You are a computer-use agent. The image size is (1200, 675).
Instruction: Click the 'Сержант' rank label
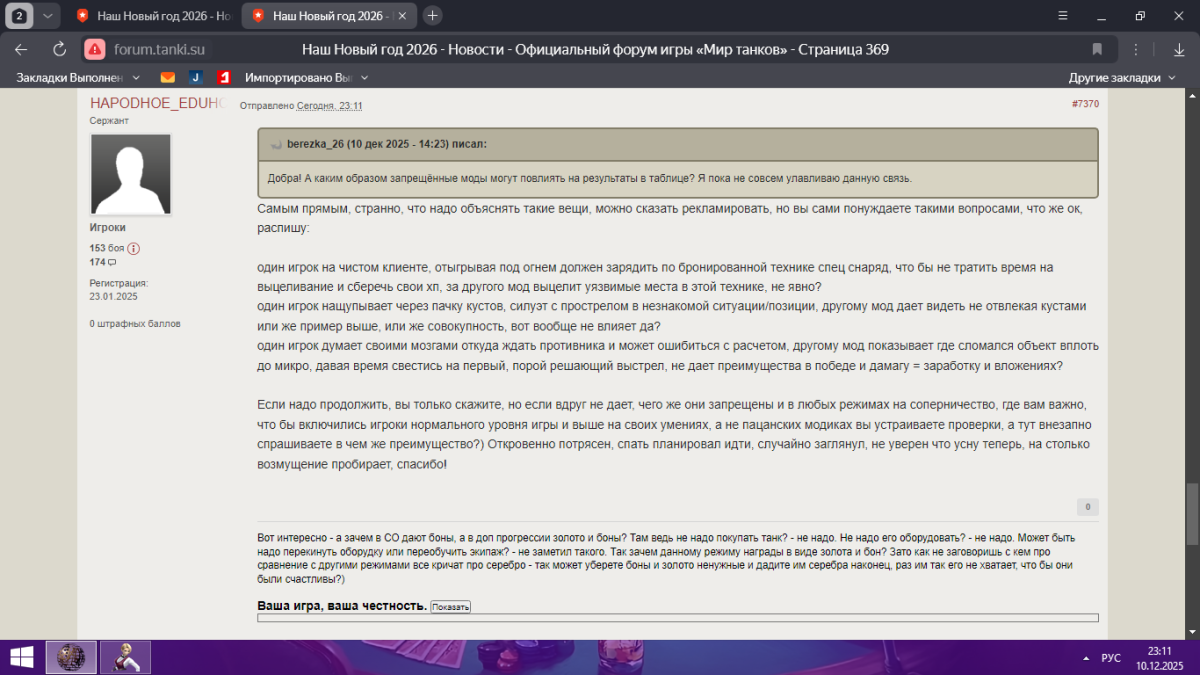tap(109, 120)
